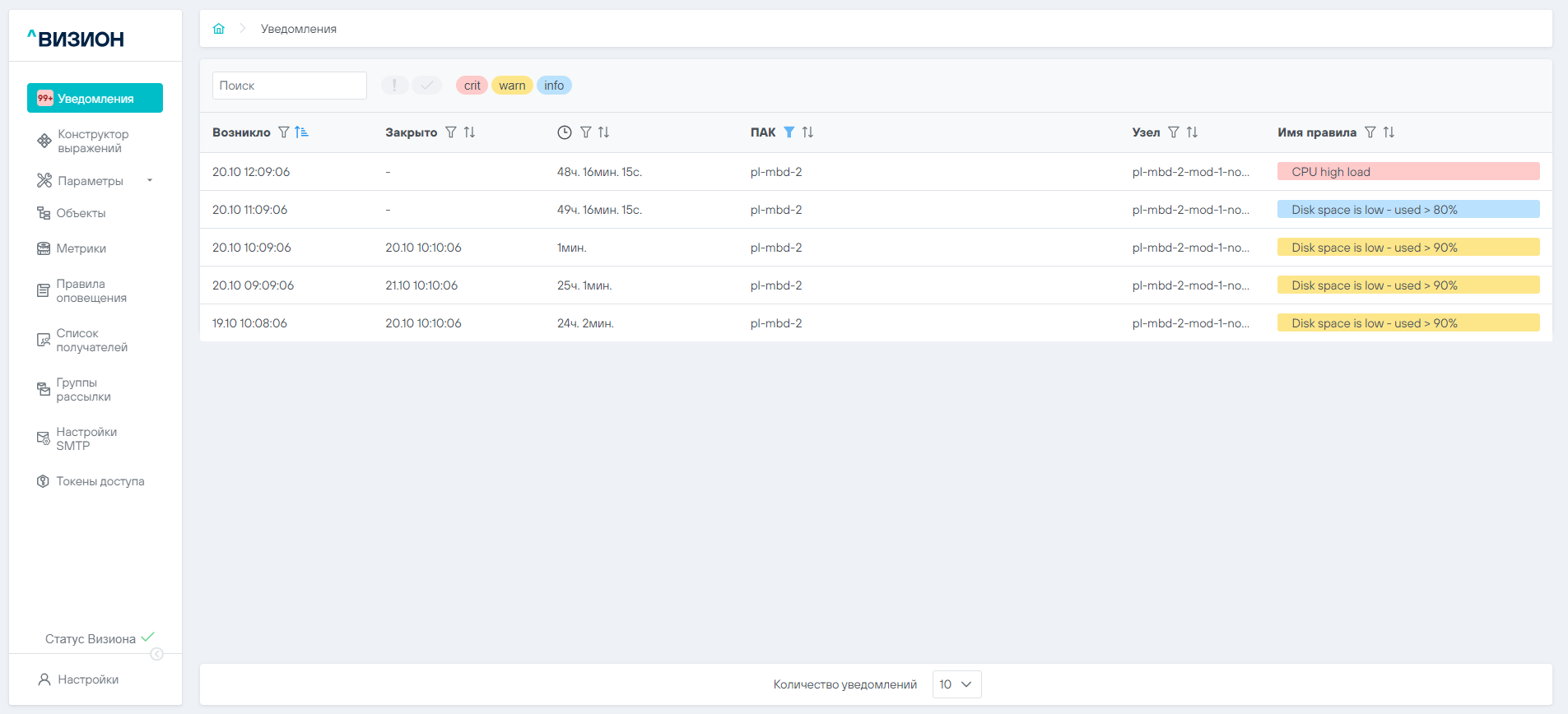Click the Поиск search field
1568x714 pixels.
[x=289, y=86]
